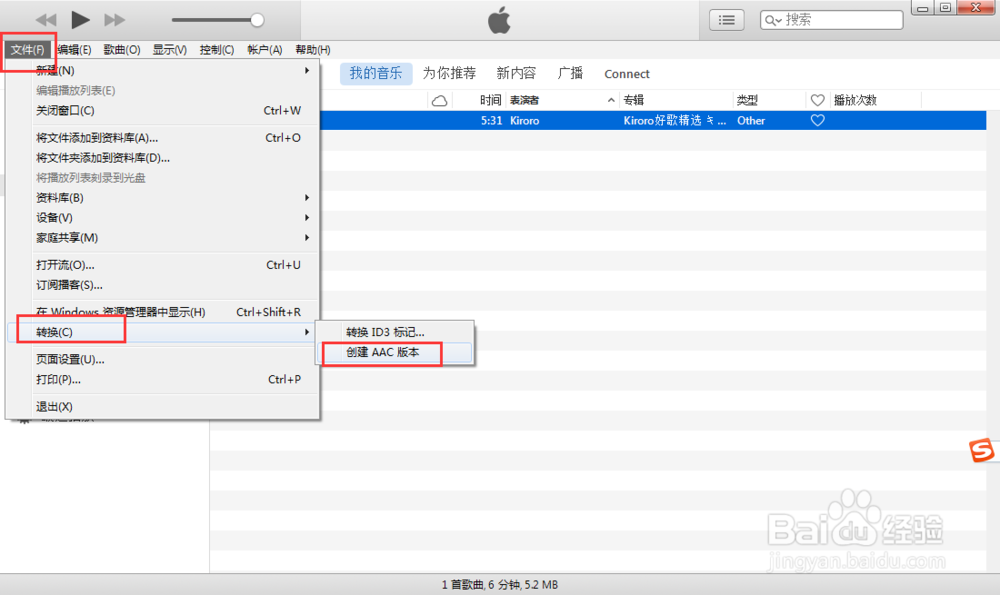Choose 将文件添加到资料库(A)... item
Screen dimensions: 1000x595
tap(163, 138)
